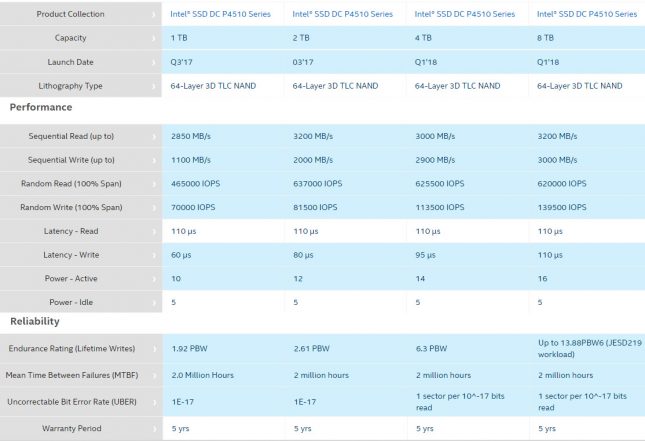The height and width of the screenshot is (441, 645).
Task: Click the 2.0 Million Hours MTBF value
Action: click(203, 375)
